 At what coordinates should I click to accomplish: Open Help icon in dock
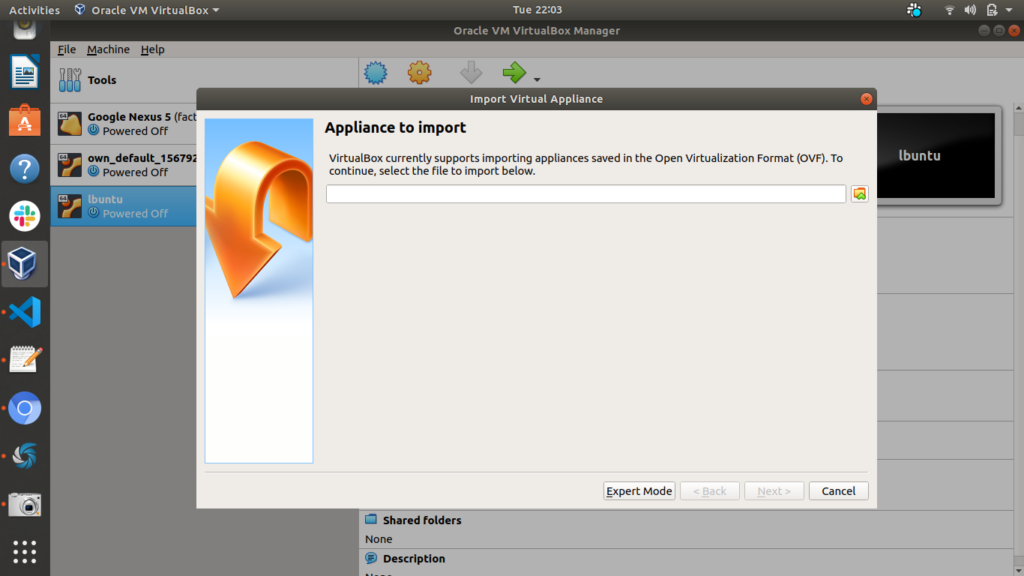coord(25,168)
